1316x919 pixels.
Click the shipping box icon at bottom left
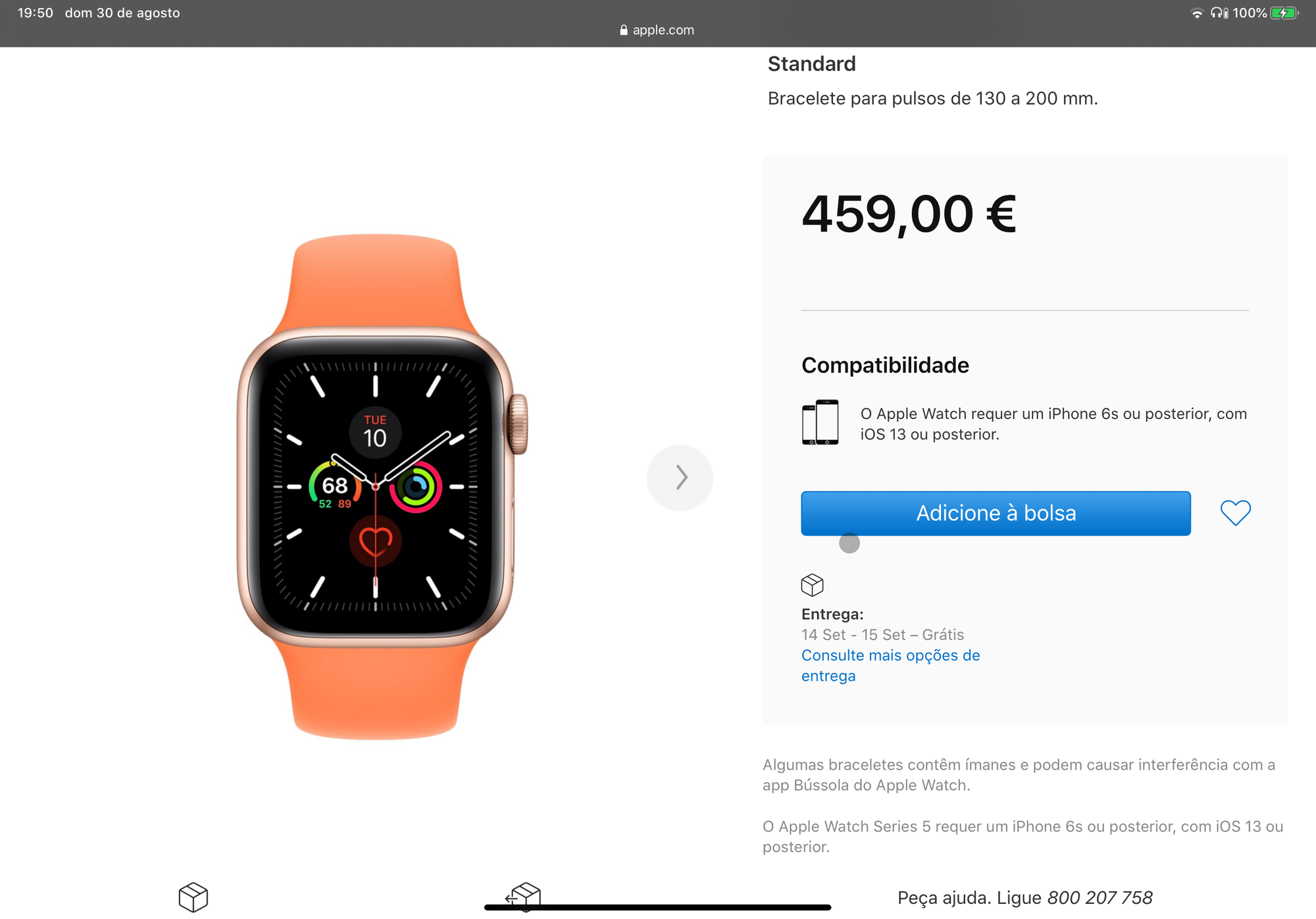point(193,897)
